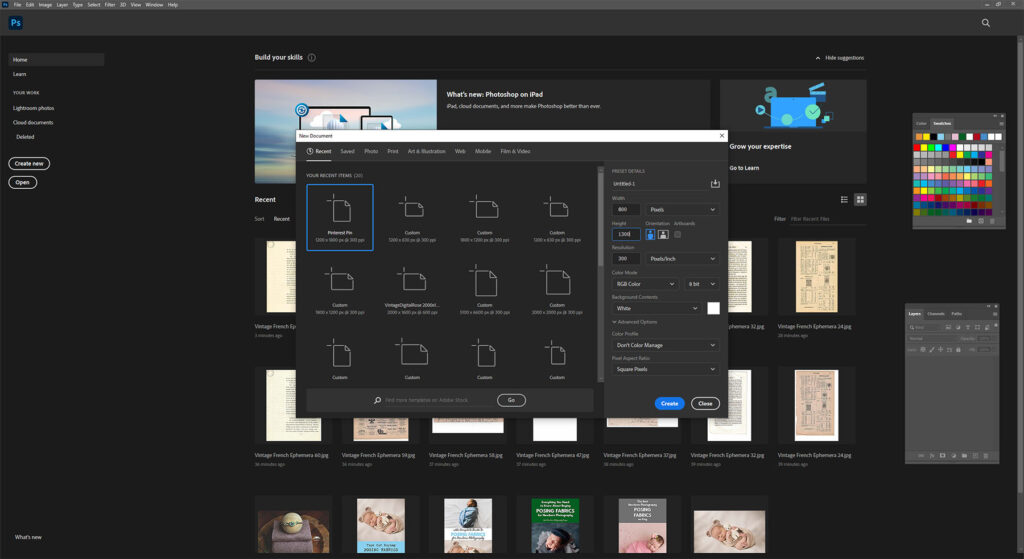Click create new swatch icon

click(x=981, y=221)
